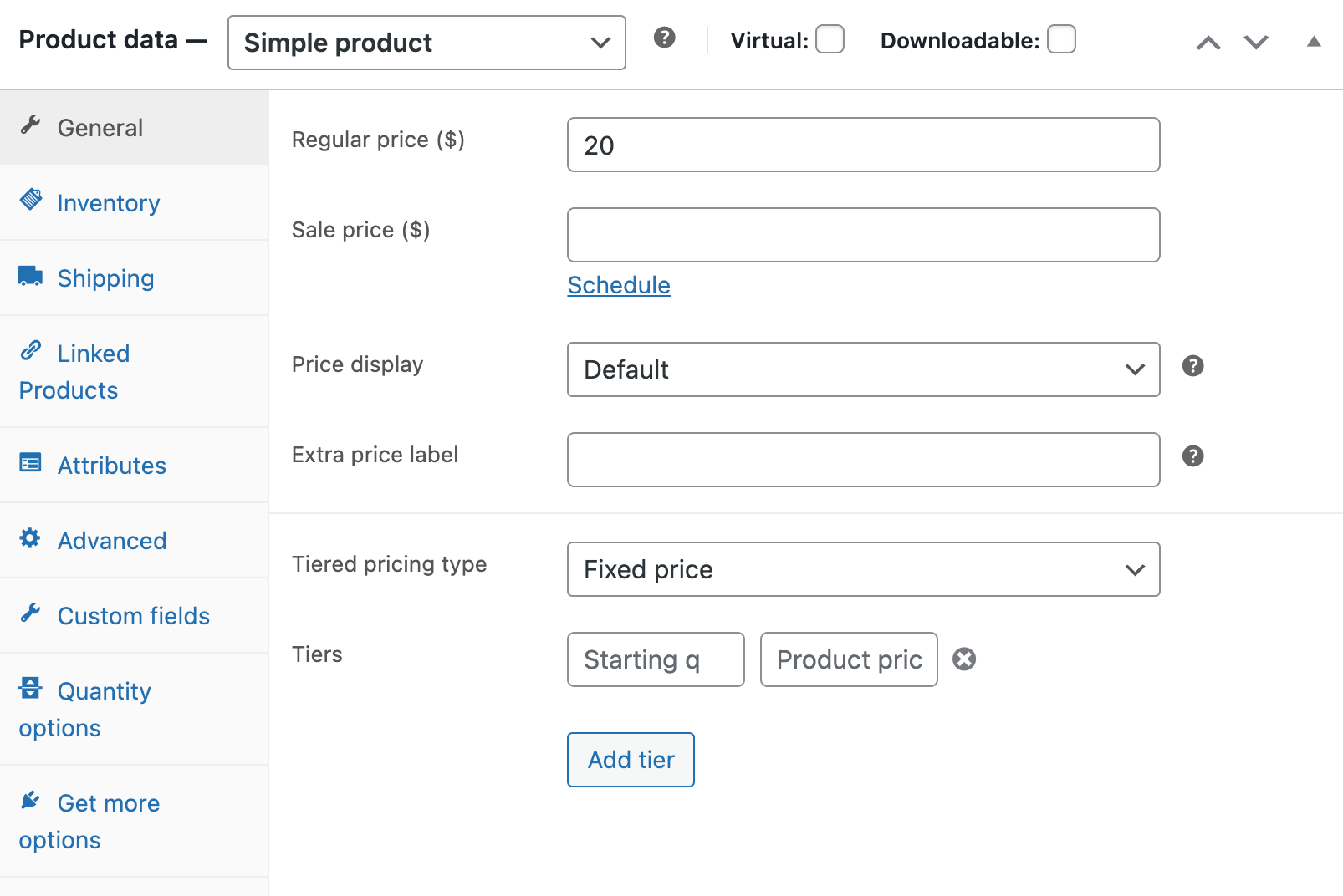This screenshot has height=896, width=1343.
Task: Enable the Virtual checkbox
Action: tap(830, 39)
